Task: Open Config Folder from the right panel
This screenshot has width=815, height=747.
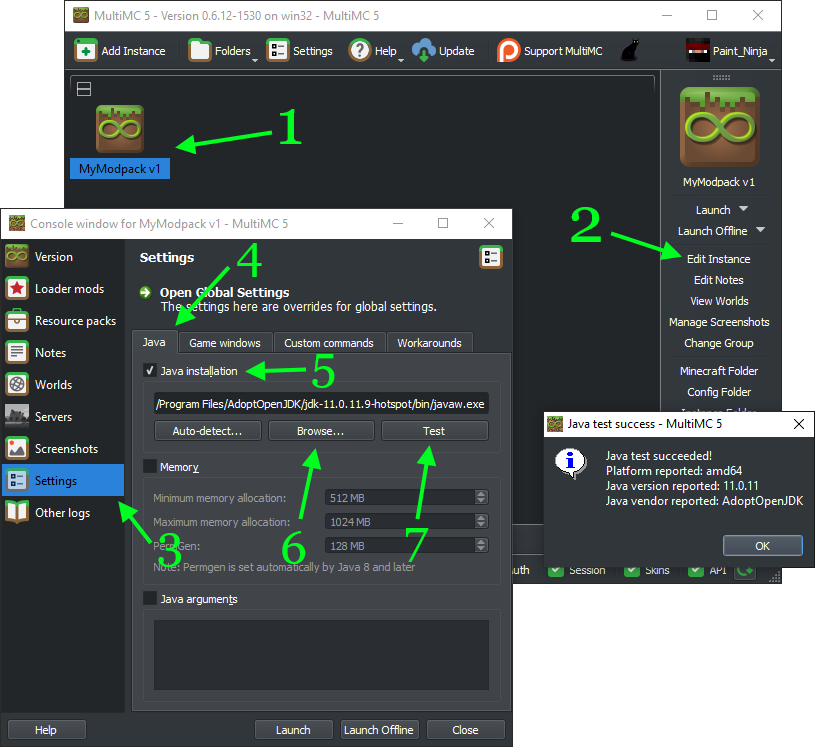Action: (x=719, y=392)
